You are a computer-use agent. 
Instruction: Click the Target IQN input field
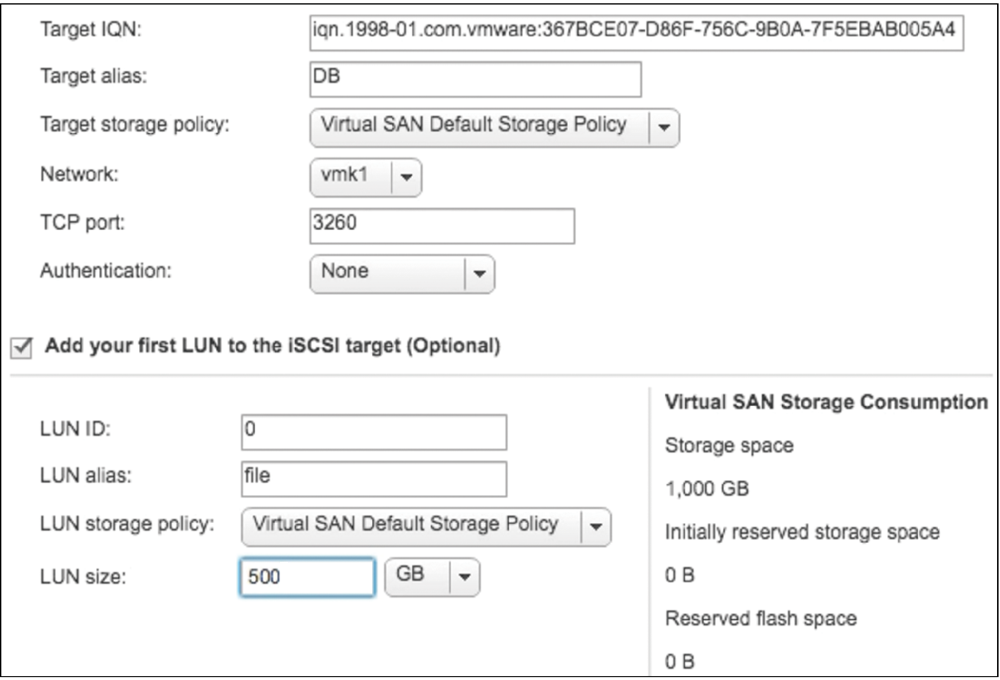click(x=636, y=33)
